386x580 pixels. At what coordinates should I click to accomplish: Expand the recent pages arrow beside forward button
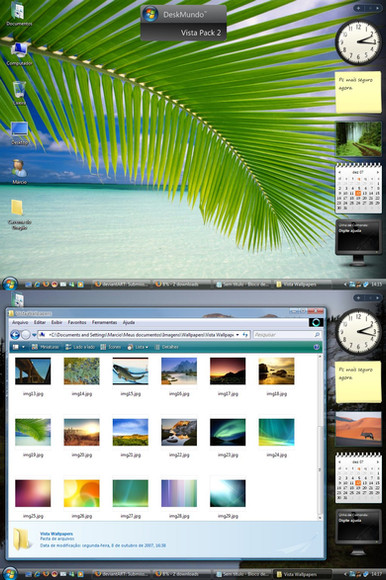coord(34,335)
